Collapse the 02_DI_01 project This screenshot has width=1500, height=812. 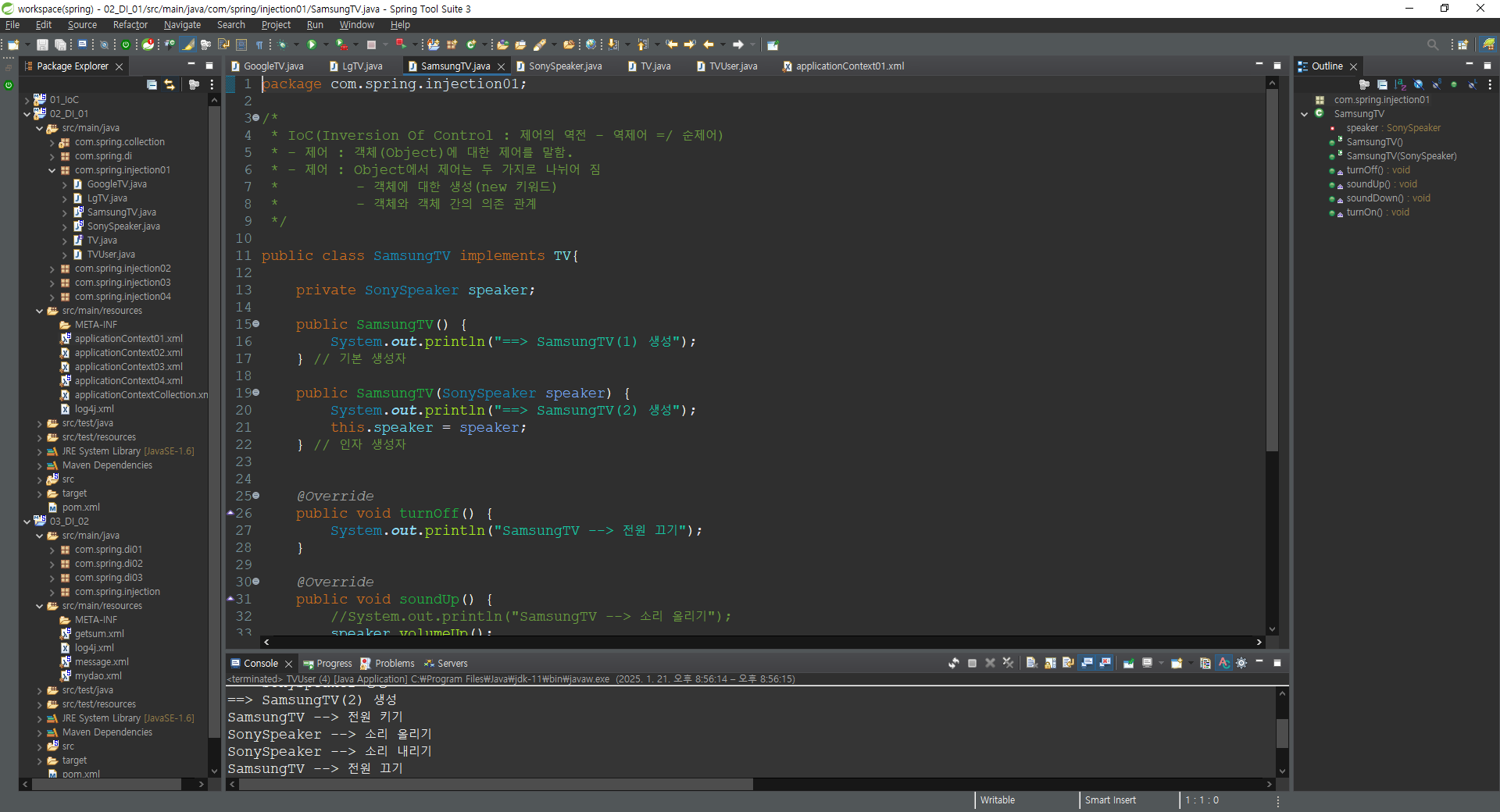point(27,114)
